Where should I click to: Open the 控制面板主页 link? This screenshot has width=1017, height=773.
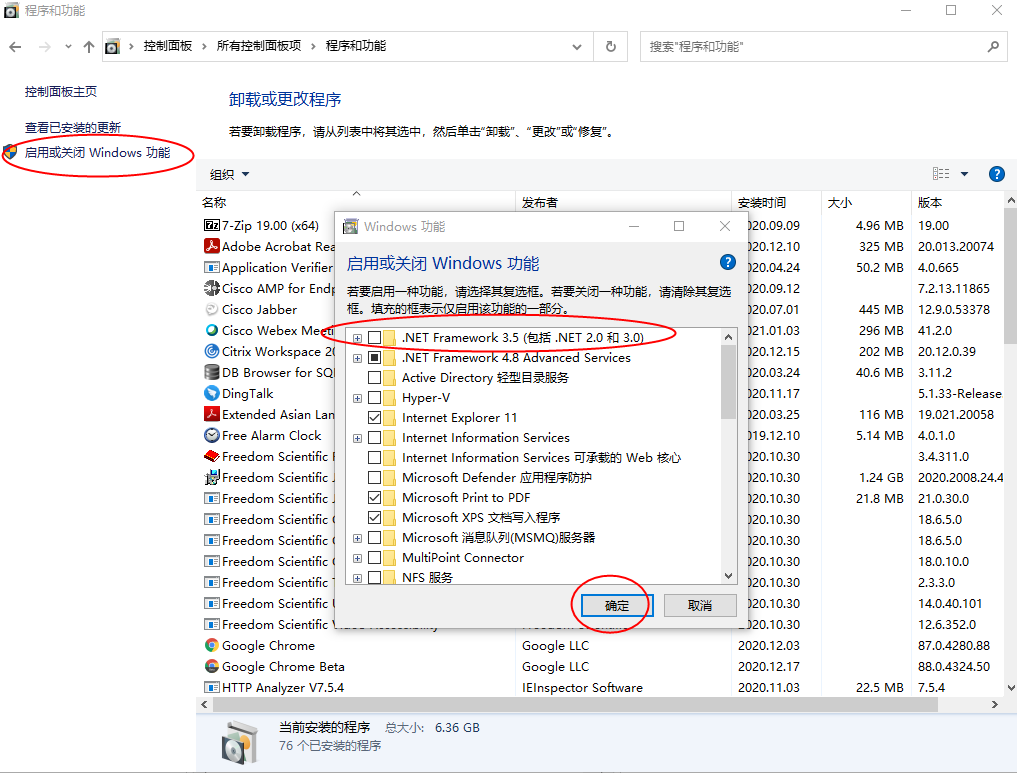point(61,91)
